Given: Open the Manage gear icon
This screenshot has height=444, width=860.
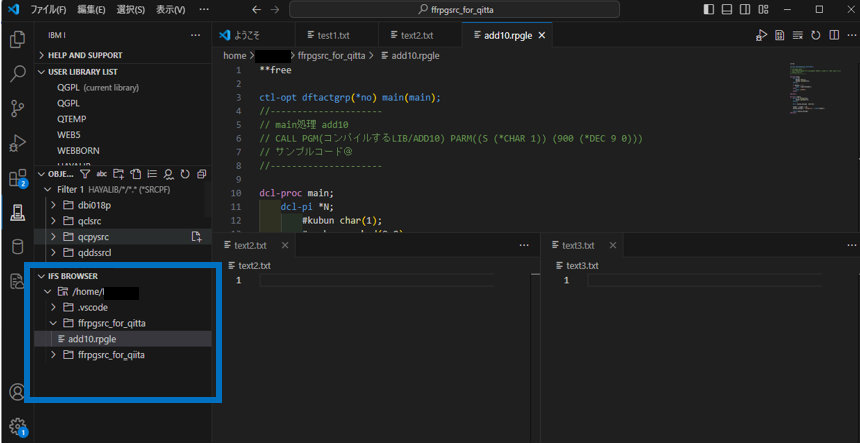Looking at the screenshot, I should (18, 426).
